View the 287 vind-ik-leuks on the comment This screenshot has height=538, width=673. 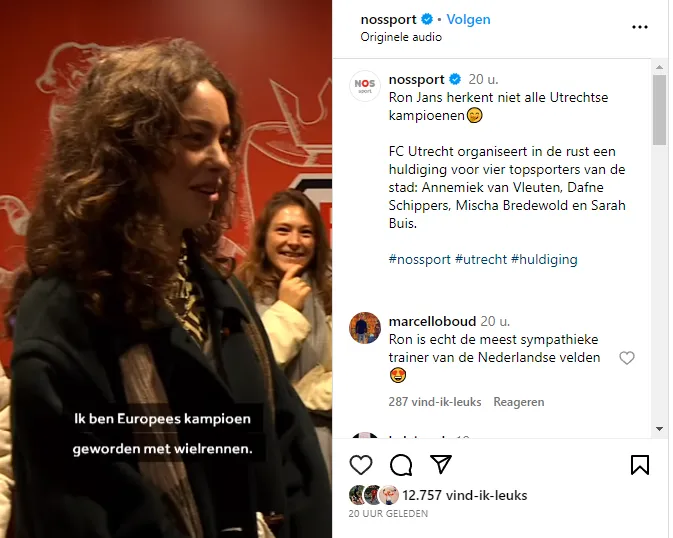pos(435,402)
